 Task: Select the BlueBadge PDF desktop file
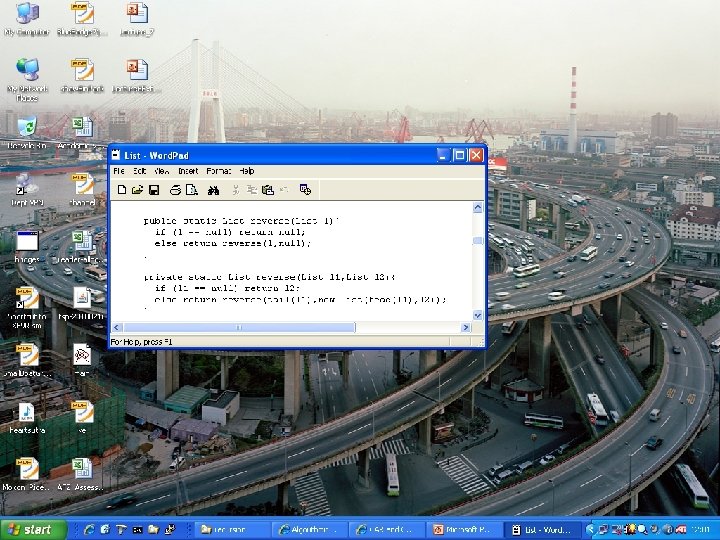(x=82, y=19)
